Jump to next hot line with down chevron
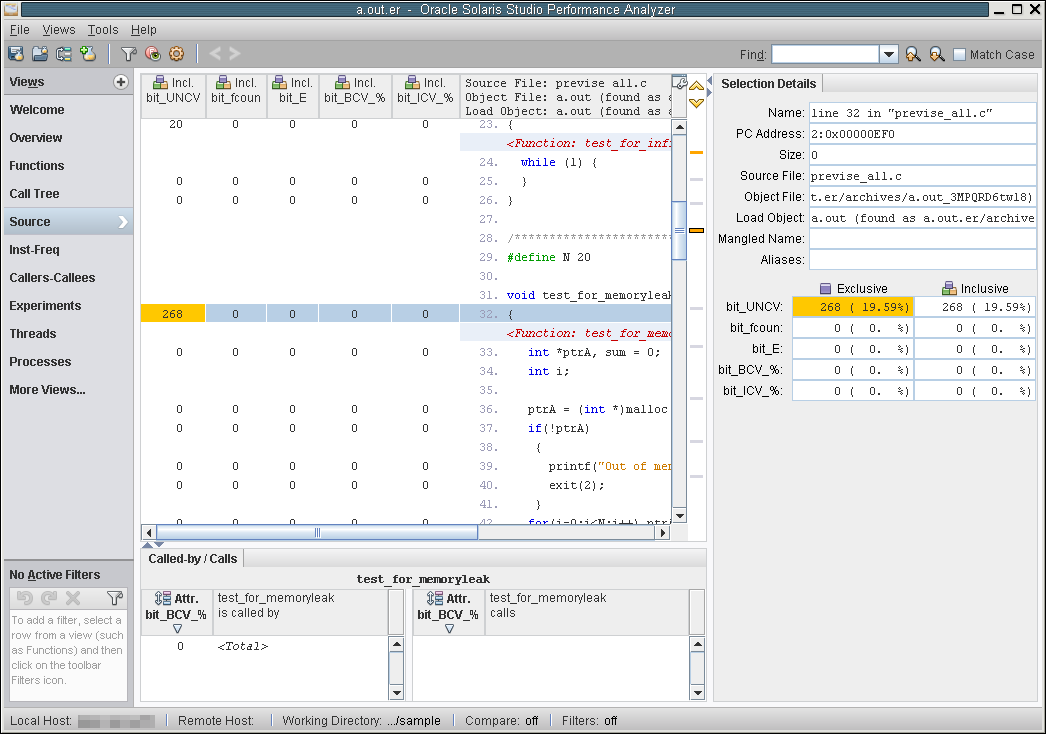This screenshot has height=734, width=1046. 696,103
